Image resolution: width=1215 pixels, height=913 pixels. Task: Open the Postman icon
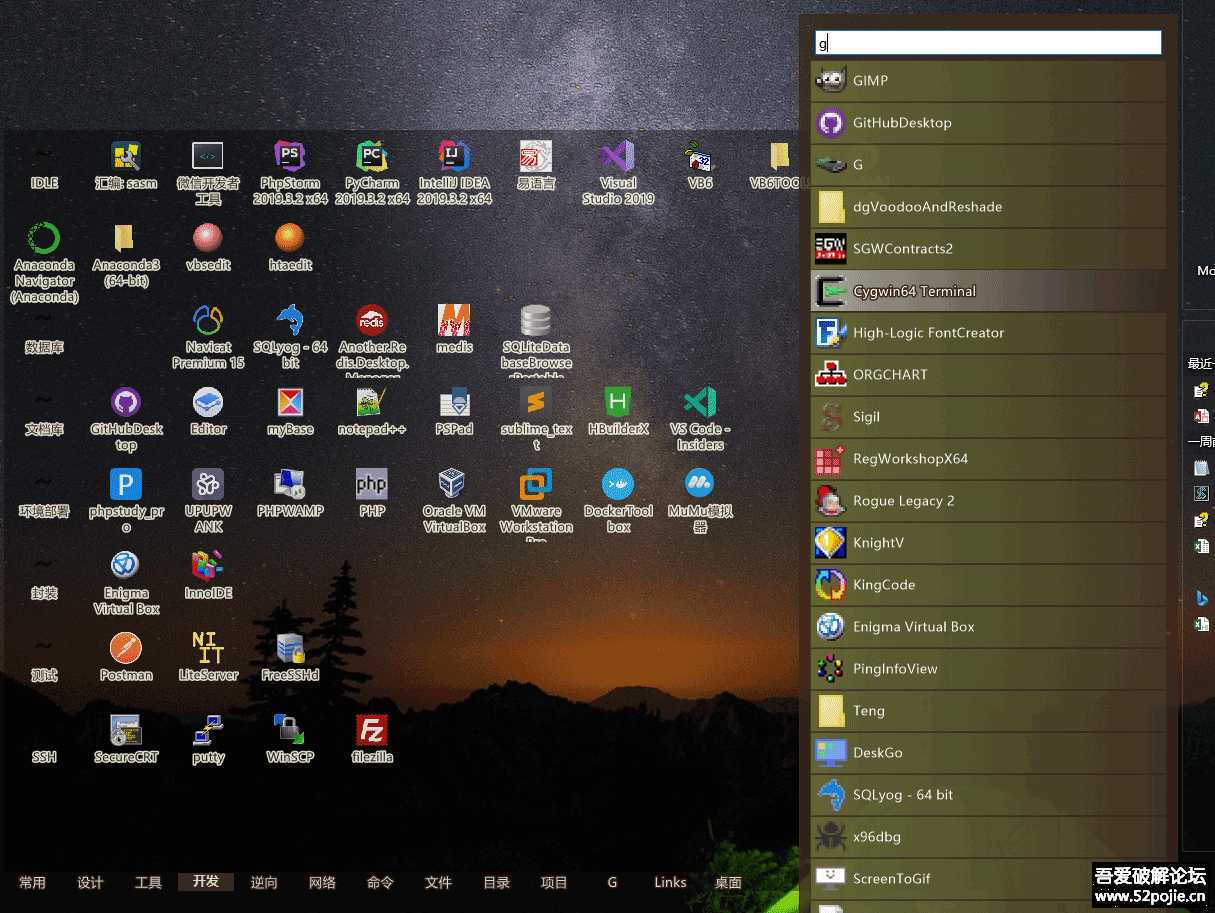pos(126,650)
